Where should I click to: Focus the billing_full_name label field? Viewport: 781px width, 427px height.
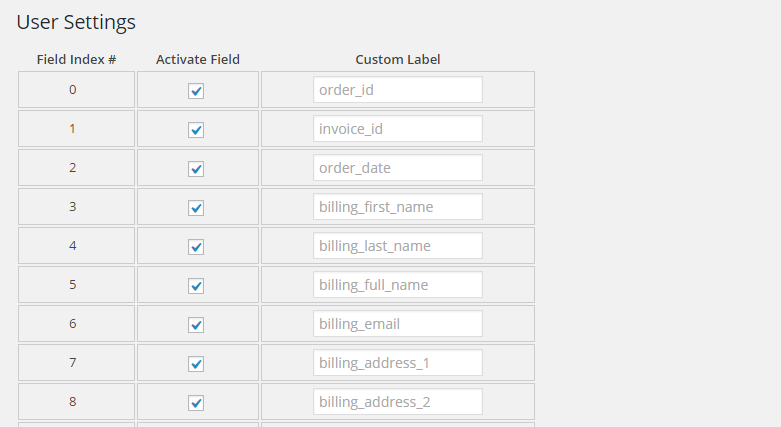pos(397,285)
